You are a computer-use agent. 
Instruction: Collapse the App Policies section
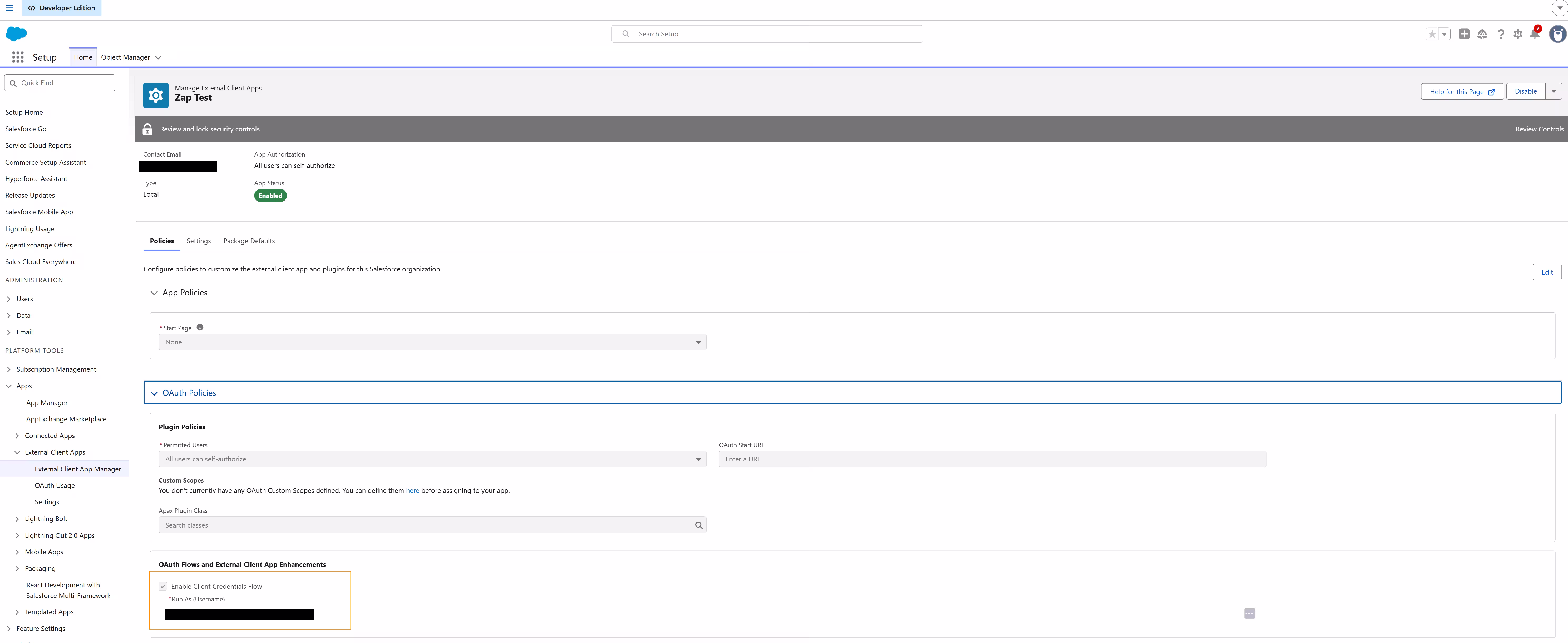coord(154,293)
